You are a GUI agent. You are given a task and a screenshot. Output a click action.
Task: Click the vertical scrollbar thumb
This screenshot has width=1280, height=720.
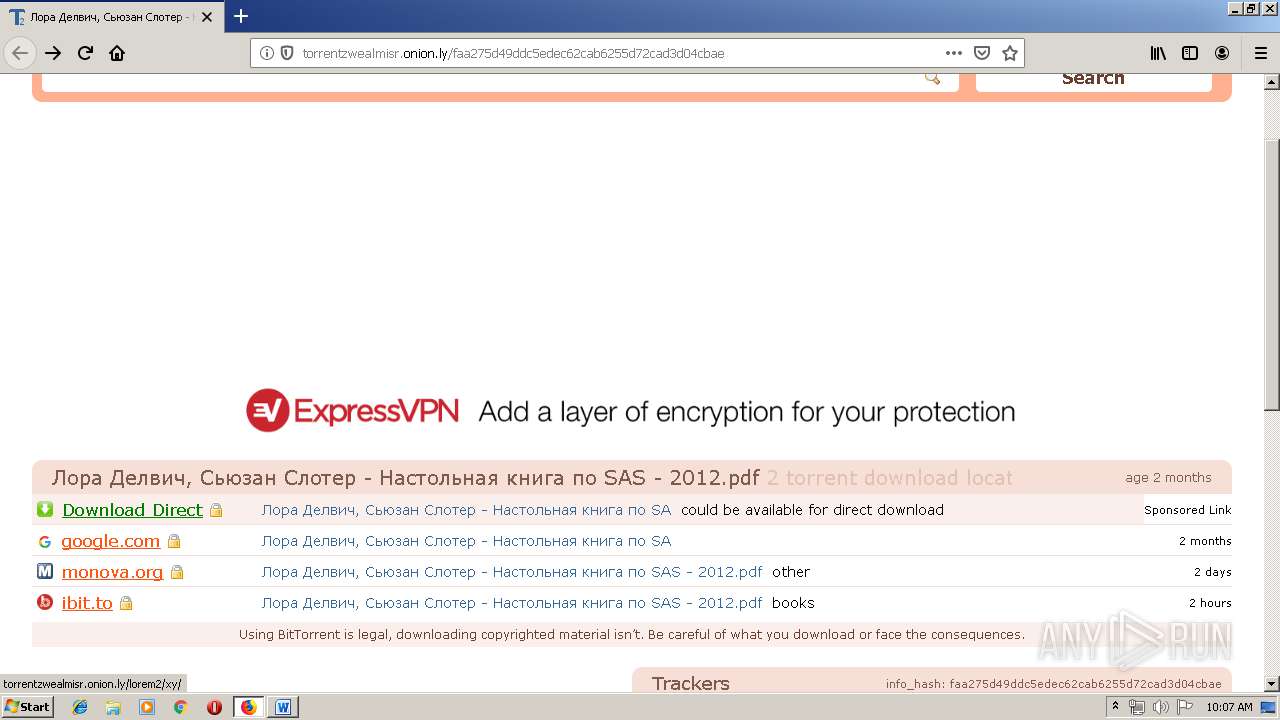coord(1272,275)
